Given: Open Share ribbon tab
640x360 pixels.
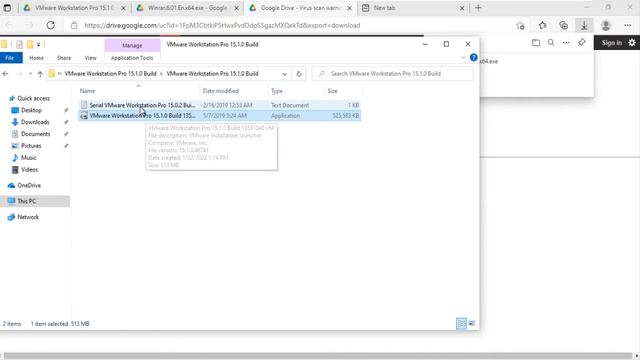Looking at the screenshot, I should click(x=64, y=58).
